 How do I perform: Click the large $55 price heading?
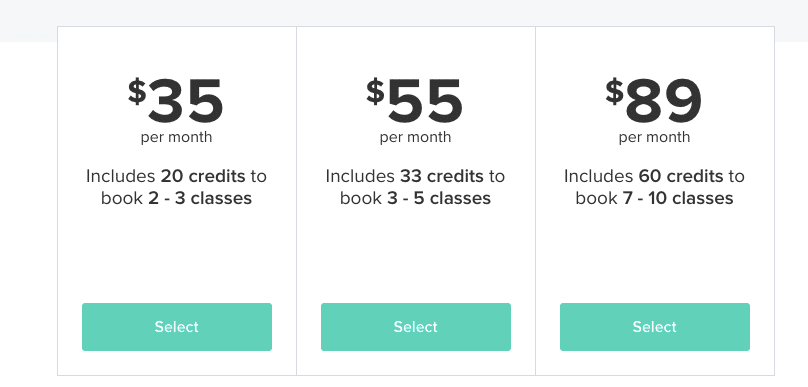pyautogui.click(x=415, y=101)
